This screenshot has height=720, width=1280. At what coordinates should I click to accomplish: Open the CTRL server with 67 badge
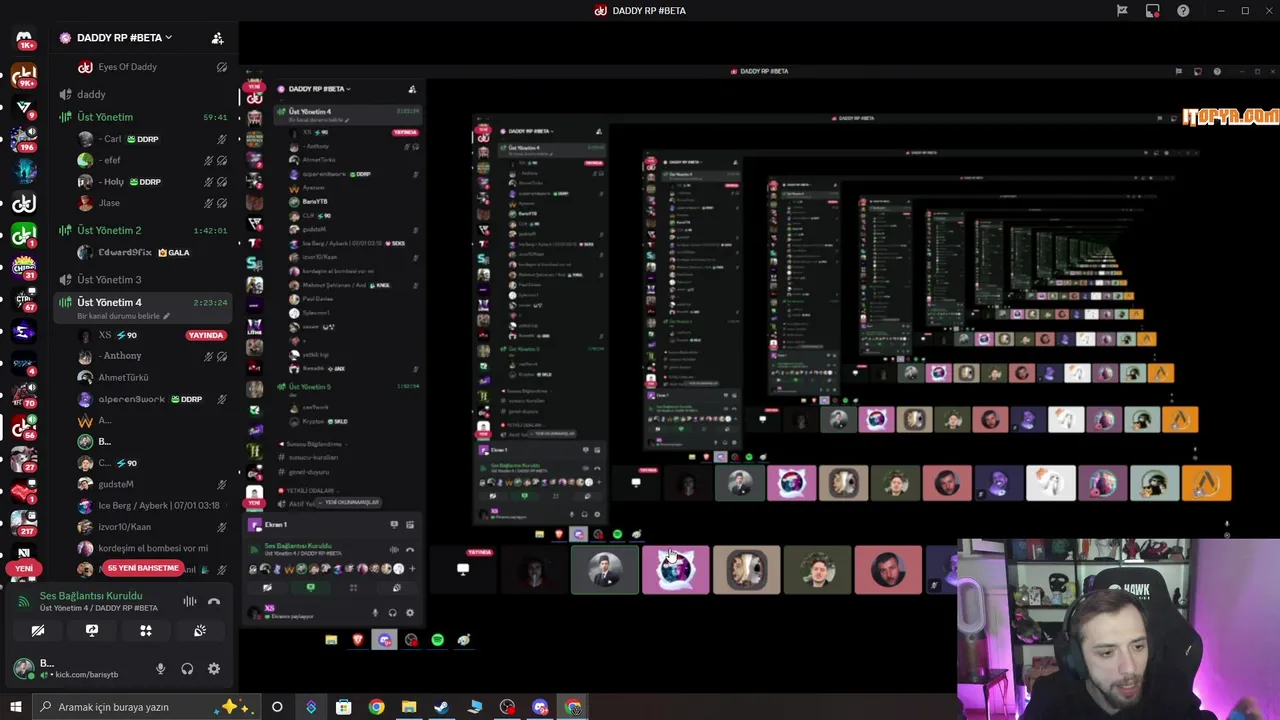point(24,300)
